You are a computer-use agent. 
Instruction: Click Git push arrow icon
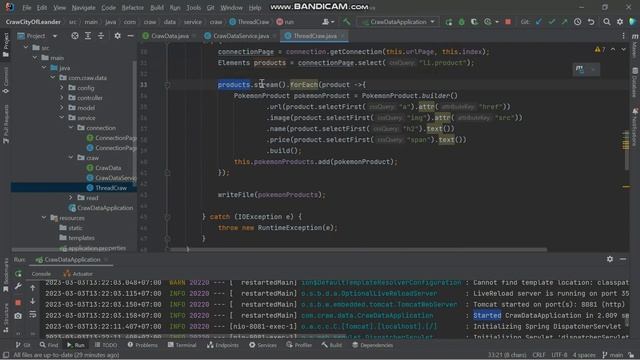pos(564,22)
